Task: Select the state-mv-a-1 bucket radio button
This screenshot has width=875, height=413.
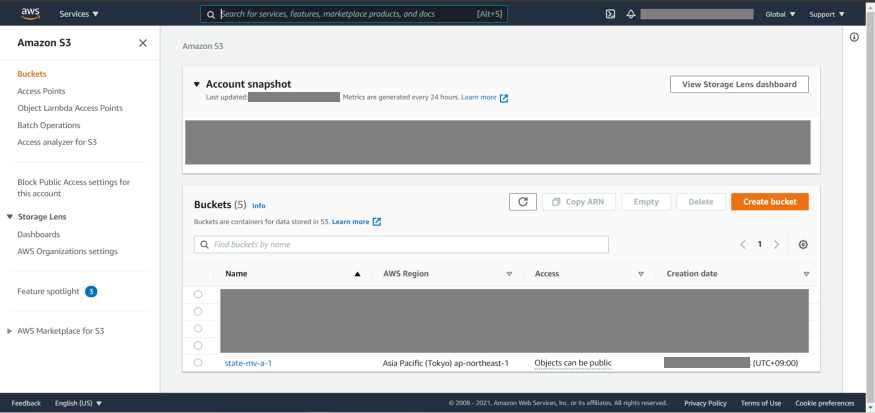Action: click(198, 363)
